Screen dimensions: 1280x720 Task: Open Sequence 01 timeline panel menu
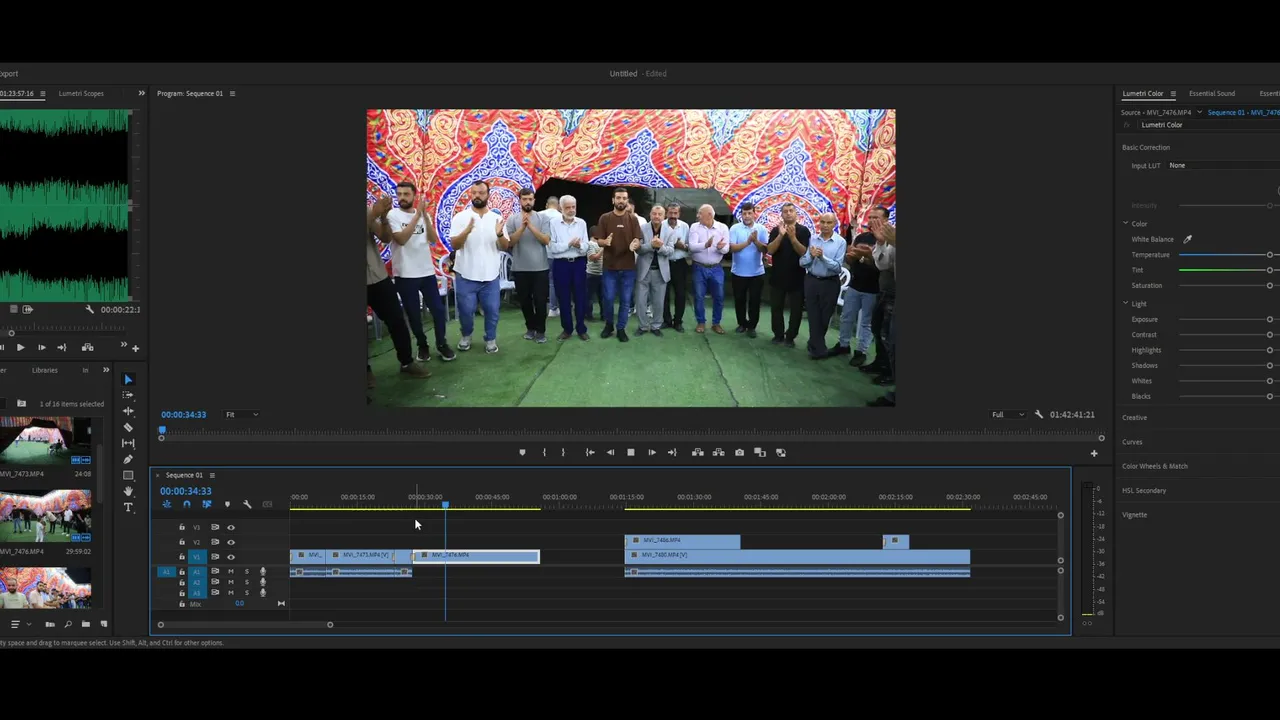(212, 476)
